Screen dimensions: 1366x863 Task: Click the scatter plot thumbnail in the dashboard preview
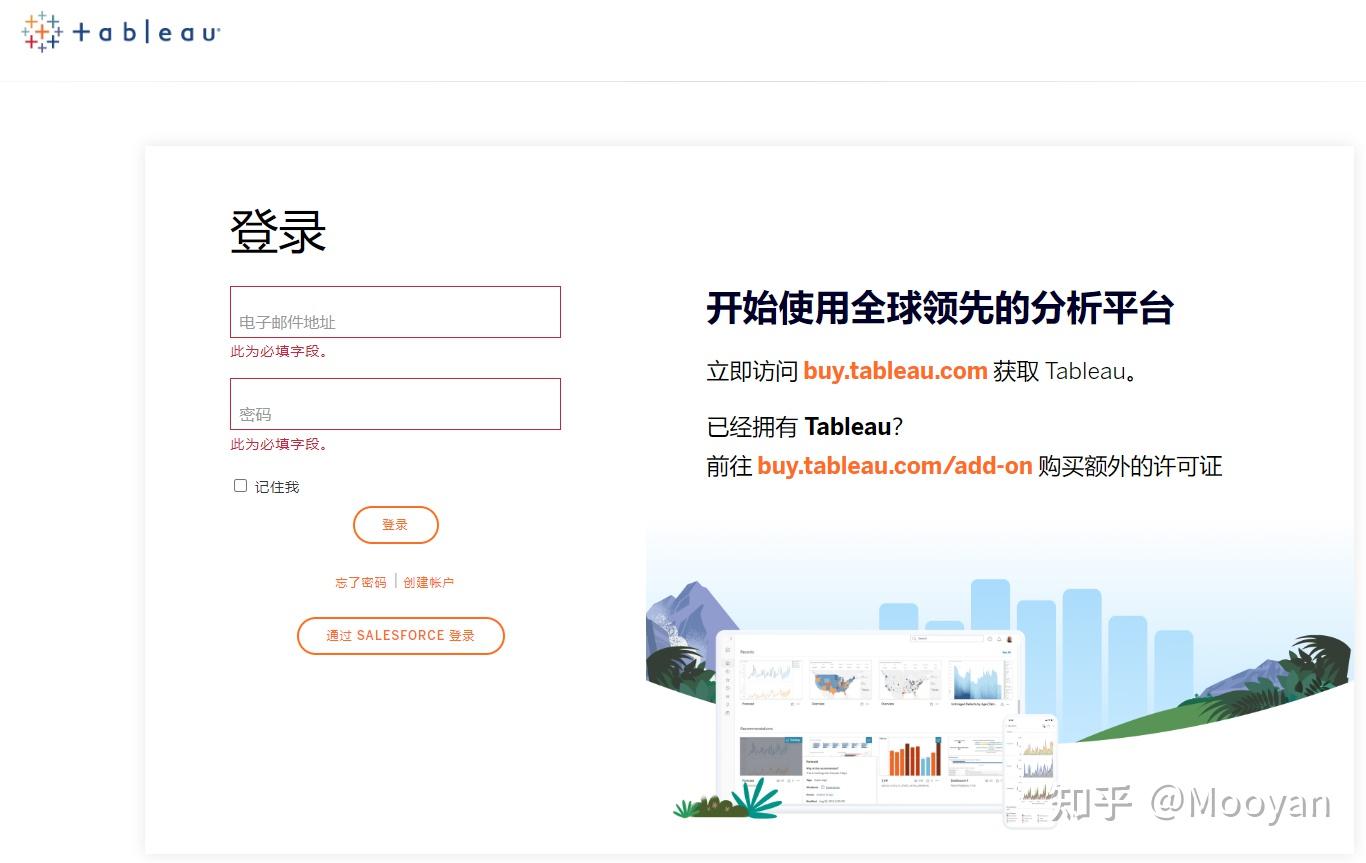[x=908, y=681]
